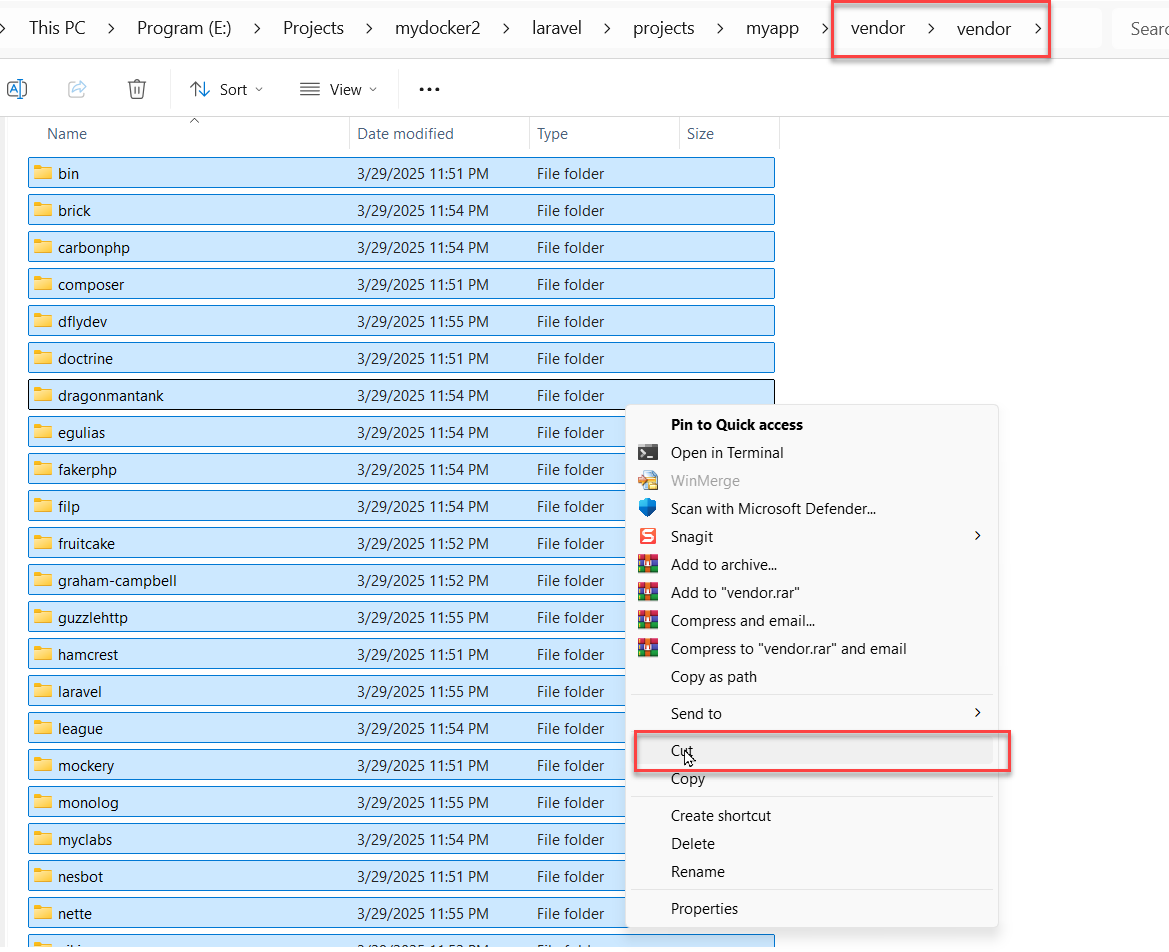Click the Search box
The height and width of the screenshot is (952, 1169).
pyautogui.click(x=1141, y=28)
